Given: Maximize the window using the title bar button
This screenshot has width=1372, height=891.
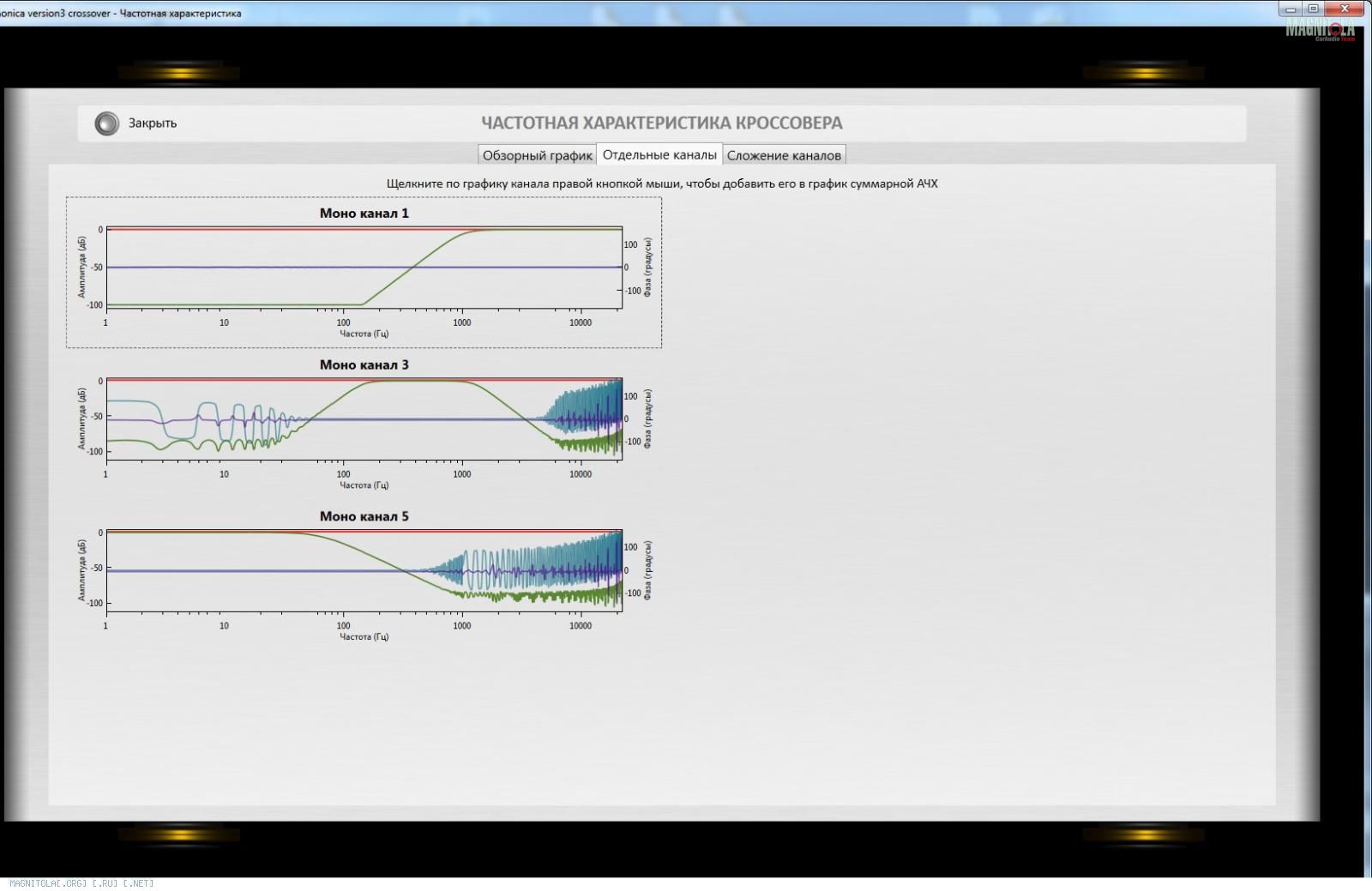Looking at the screenshot, I should pos(1313,9).
